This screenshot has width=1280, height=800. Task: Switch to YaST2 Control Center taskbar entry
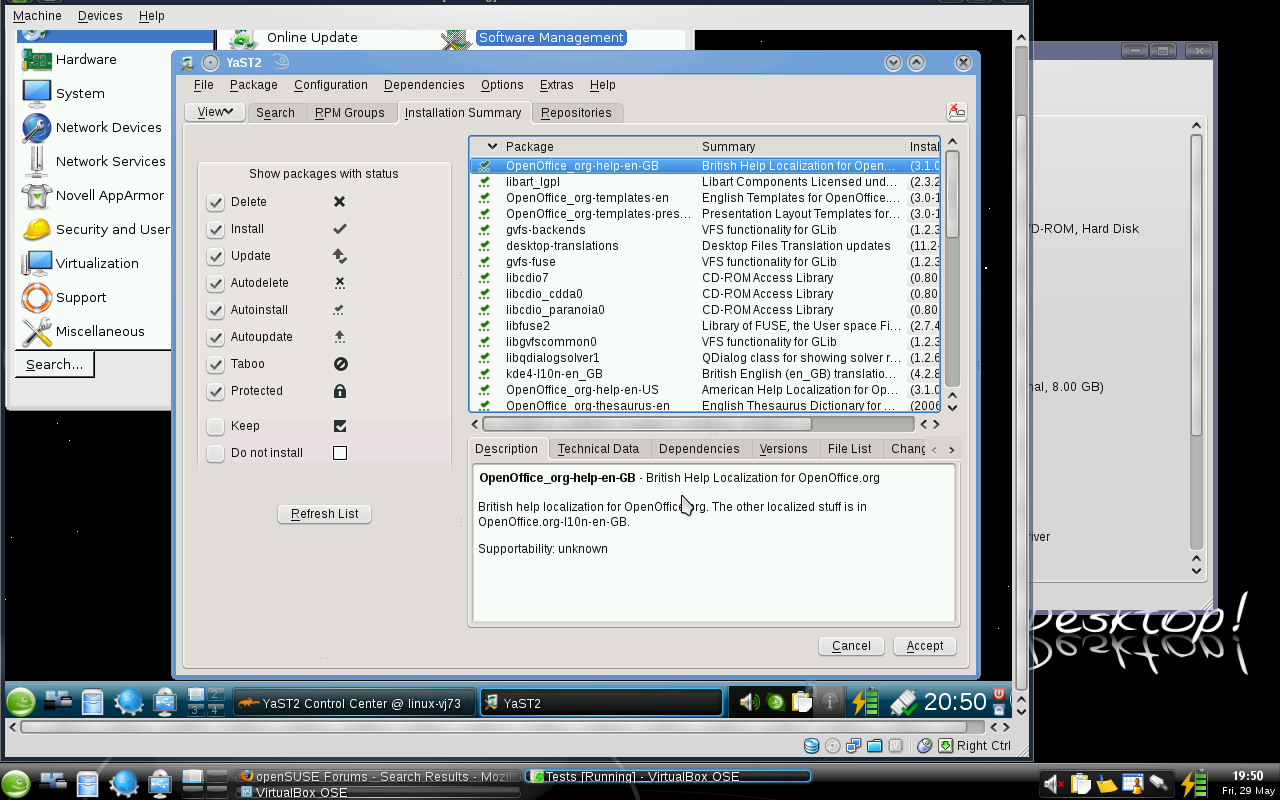tap(353, 703)
